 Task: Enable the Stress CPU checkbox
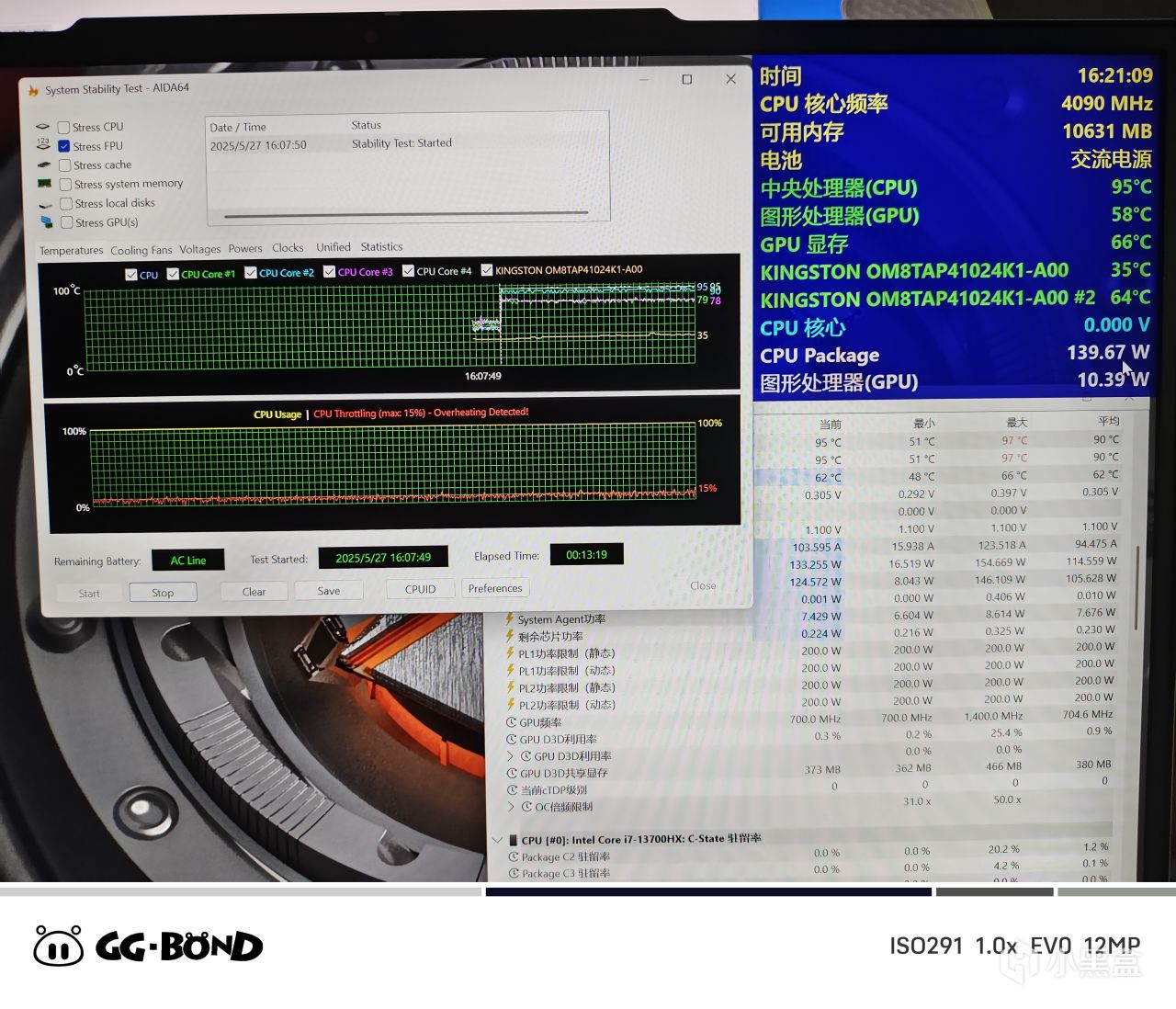pos(63,128)
